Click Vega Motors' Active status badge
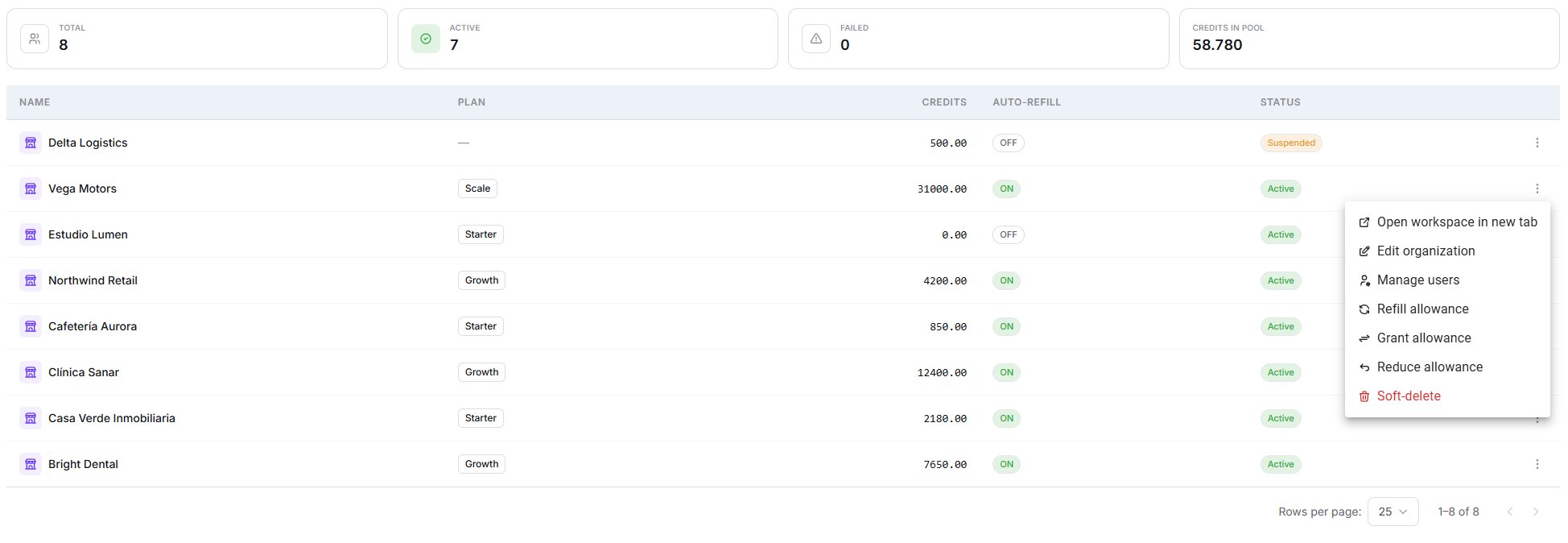 coord(1281,189)
